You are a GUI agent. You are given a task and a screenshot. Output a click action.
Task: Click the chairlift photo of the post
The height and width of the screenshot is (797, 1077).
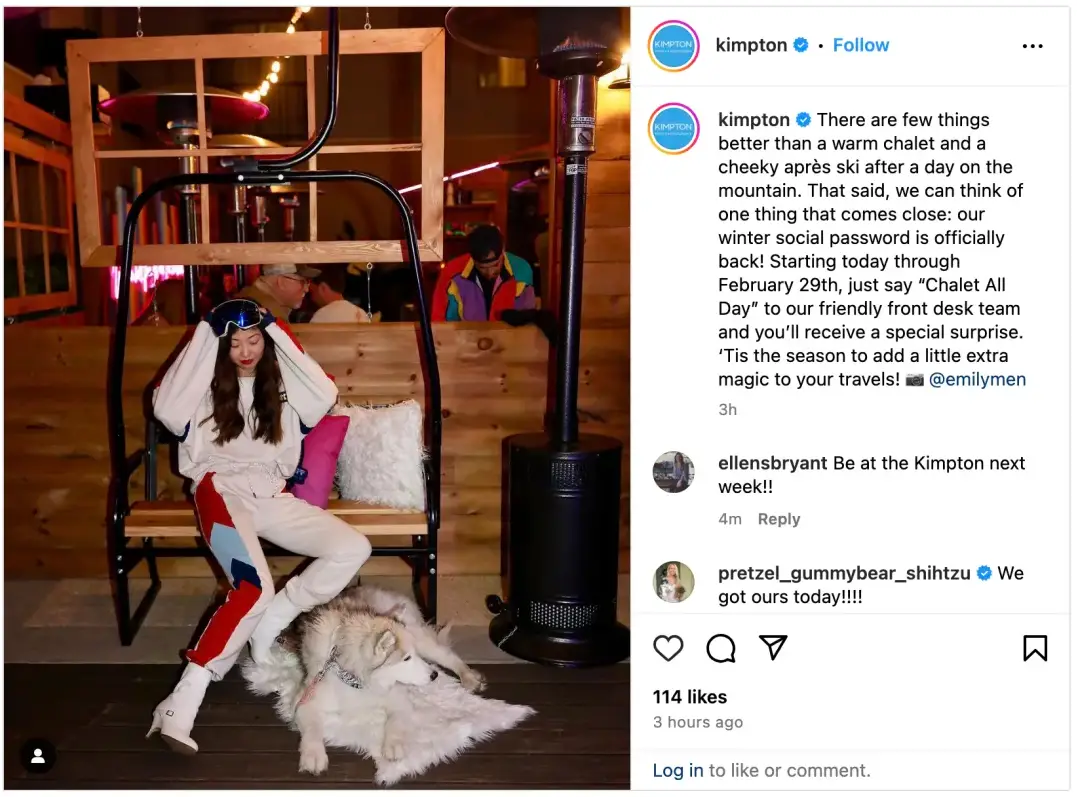(x=317, y=398)
